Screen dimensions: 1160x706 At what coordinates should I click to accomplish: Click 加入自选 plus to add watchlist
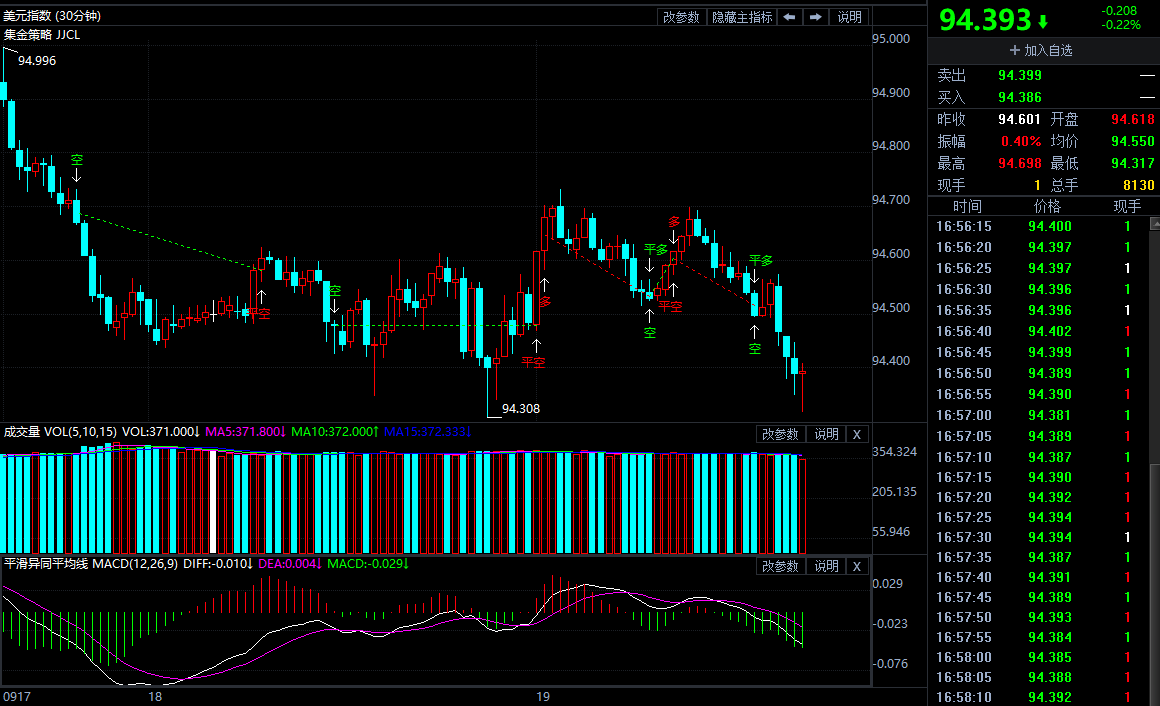pos(1041,50)
